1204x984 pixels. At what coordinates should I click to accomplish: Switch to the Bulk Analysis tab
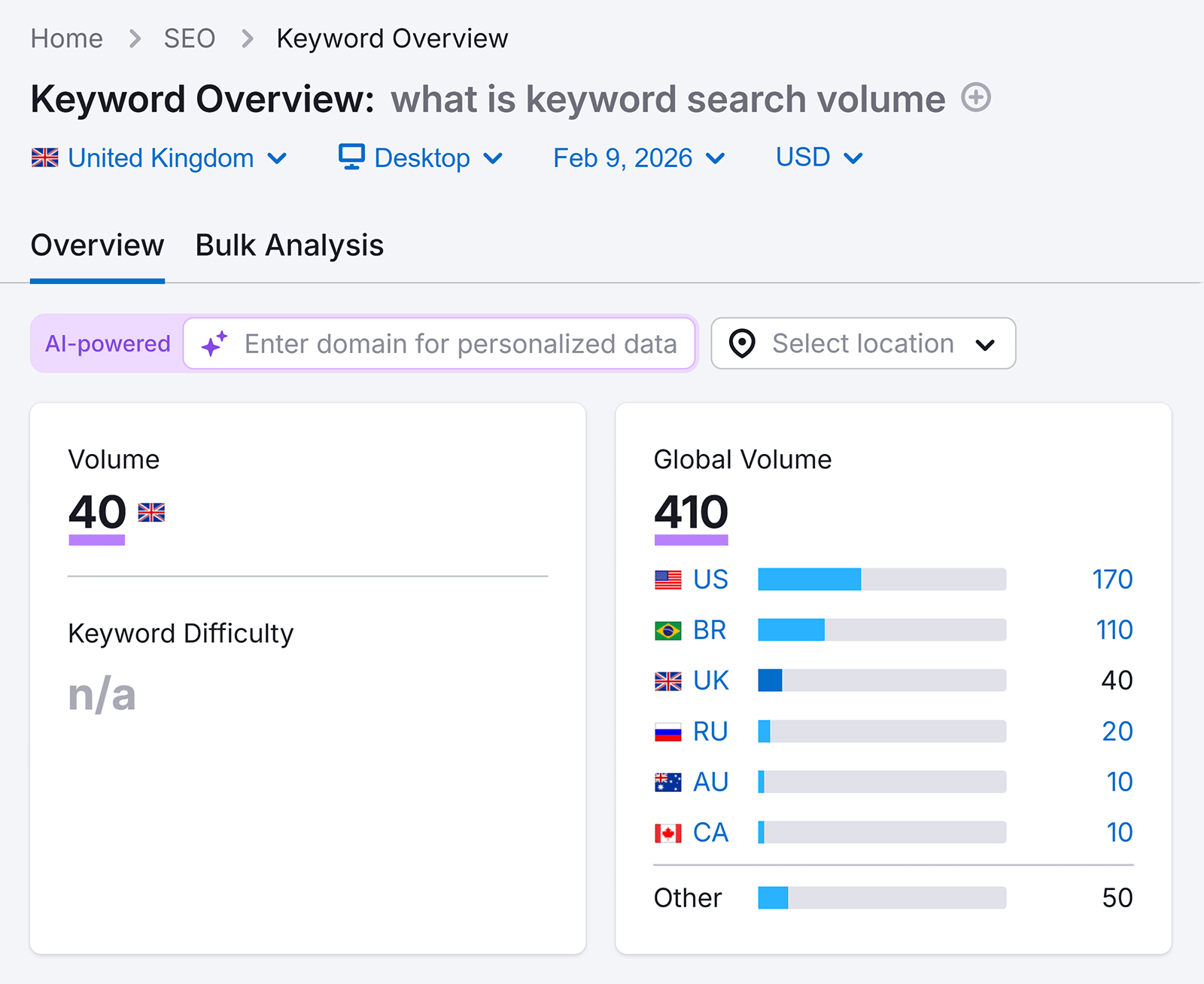click(x=288, y=245)
